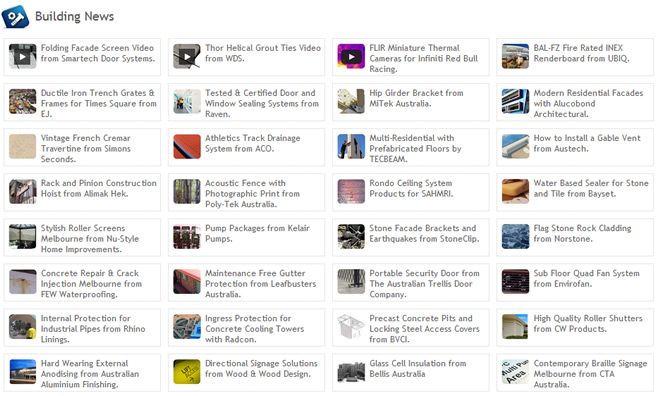The height and width of the screenshot is (396, 656).
Task: Open the Athletics Track Drainage thumbnail image
Action: coord(187,146)
